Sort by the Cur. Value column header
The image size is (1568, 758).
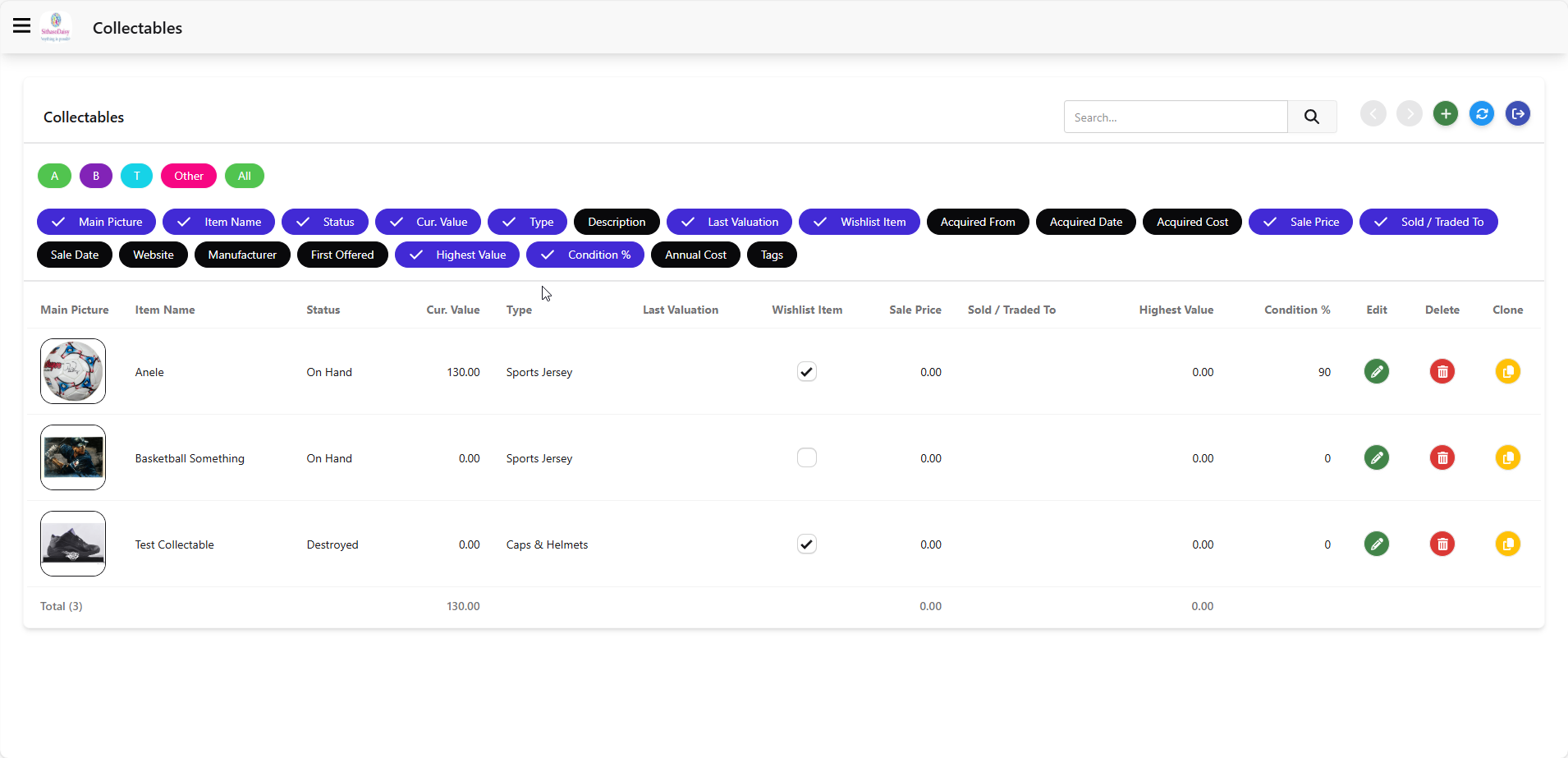453,310
